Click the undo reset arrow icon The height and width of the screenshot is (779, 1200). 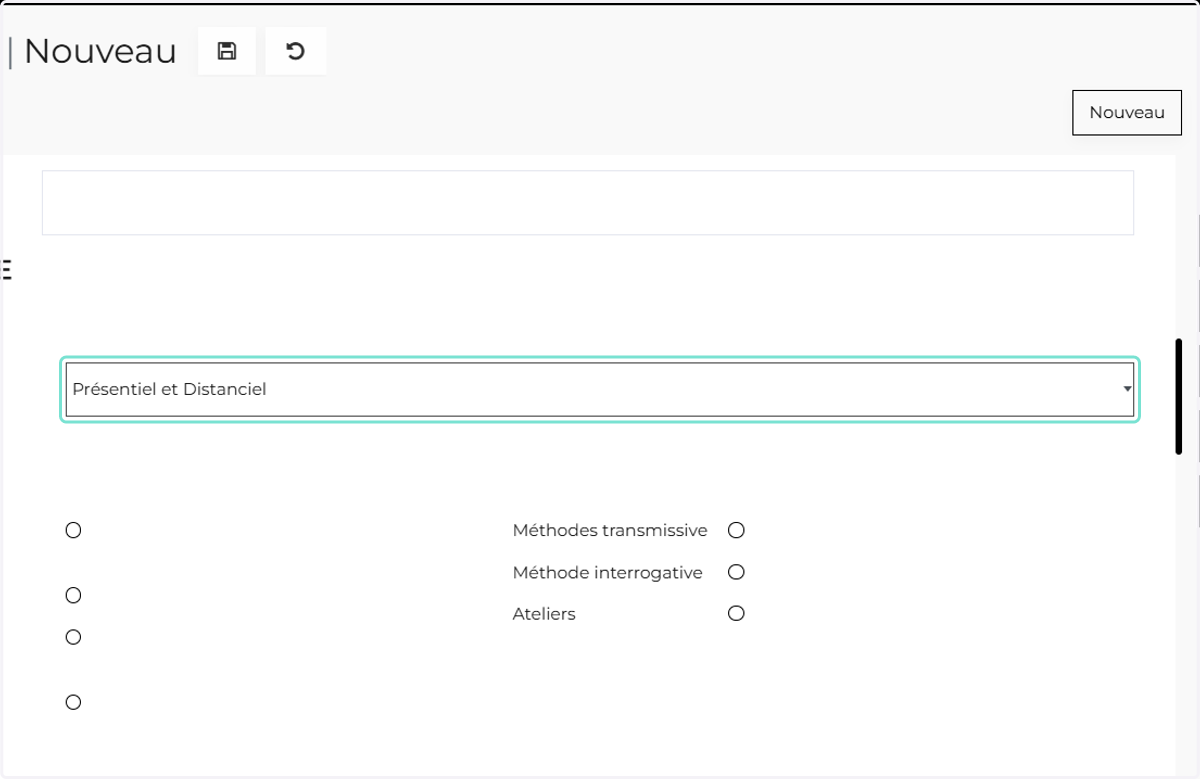pos(296,51)
